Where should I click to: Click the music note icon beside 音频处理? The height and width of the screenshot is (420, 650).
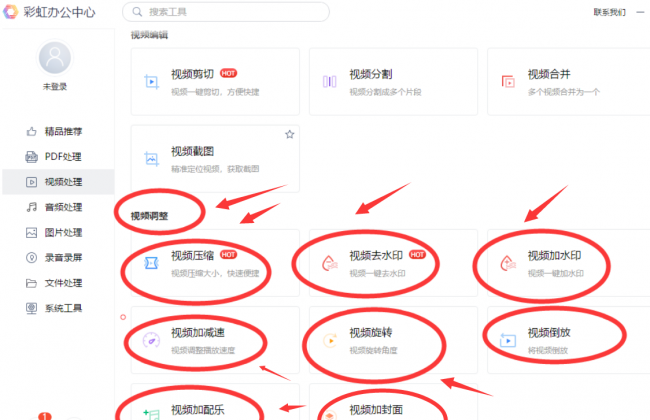pos(32,207)
